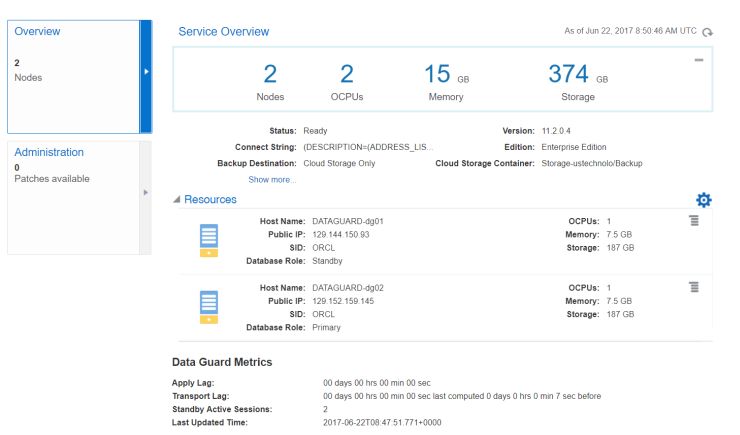Refresh the Service Overview timestamp

[708, 32]
